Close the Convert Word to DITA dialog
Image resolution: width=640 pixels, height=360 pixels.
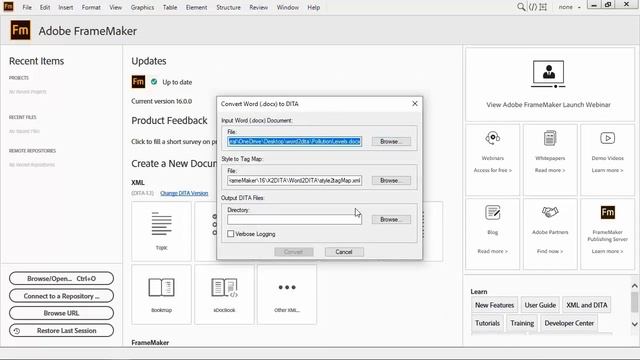point(415,104)
